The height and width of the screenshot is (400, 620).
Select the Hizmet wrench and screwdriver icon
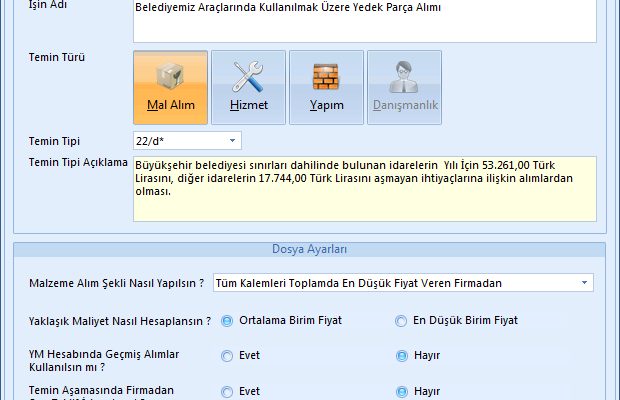point(248,87)
